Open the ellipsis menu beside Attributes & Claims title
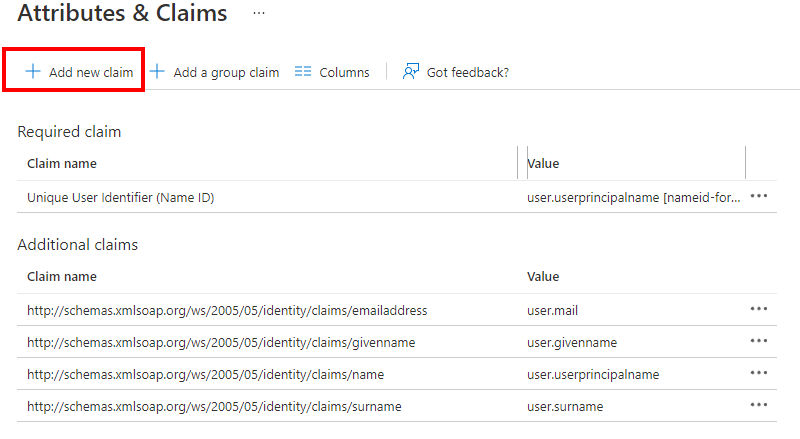Image resolution: width=800 pixels, height=439 pixels. tap(259, 13)
